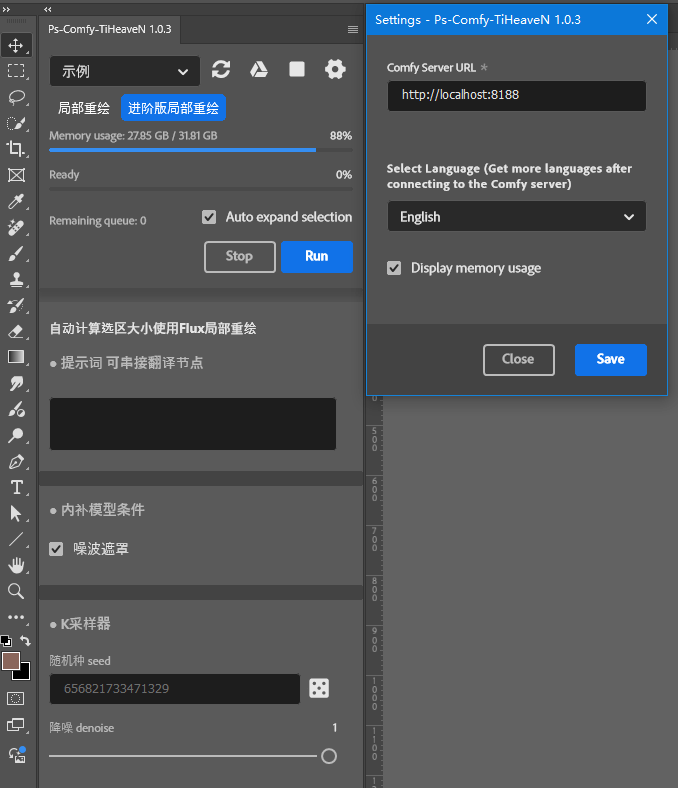The height and width of the screenshot is (788, 678).
Task: Click the 内补模型条件 section heading
Action: point(103,510)
